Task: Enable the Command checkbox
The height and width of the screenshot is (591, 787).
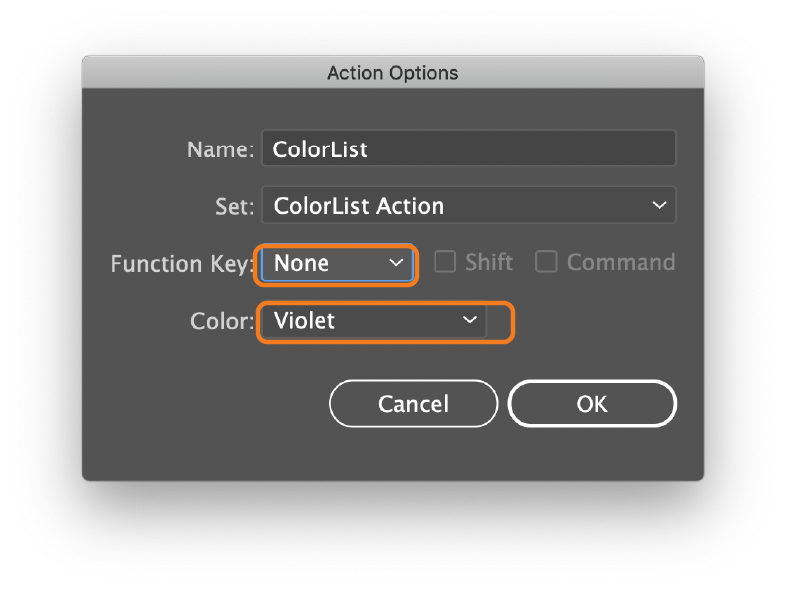Action: (546, 262)
